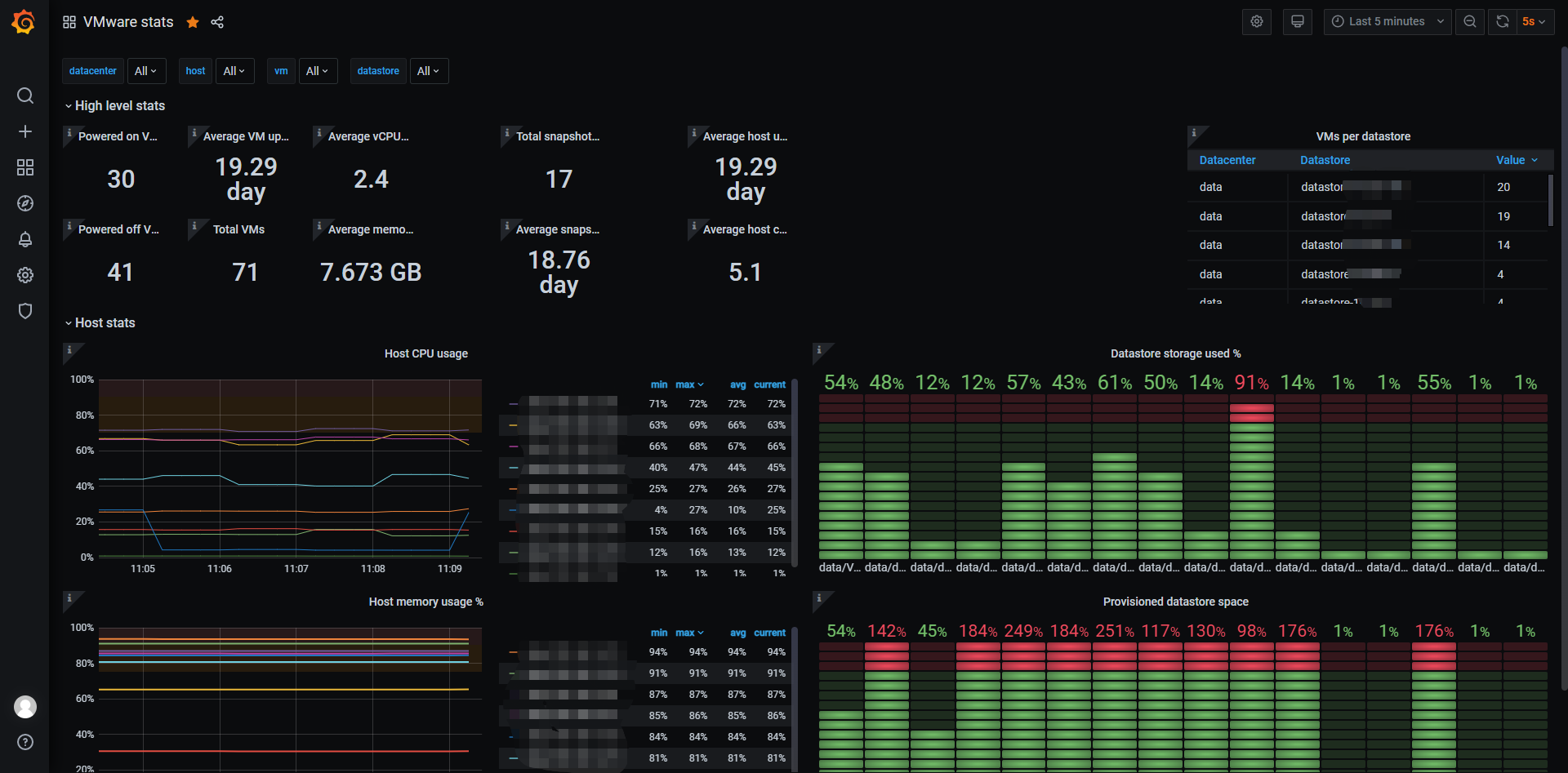Click the page vertical scrollbar
Image resolution: width=1568 pixels, height=773 pixels.
(1564, 367)
